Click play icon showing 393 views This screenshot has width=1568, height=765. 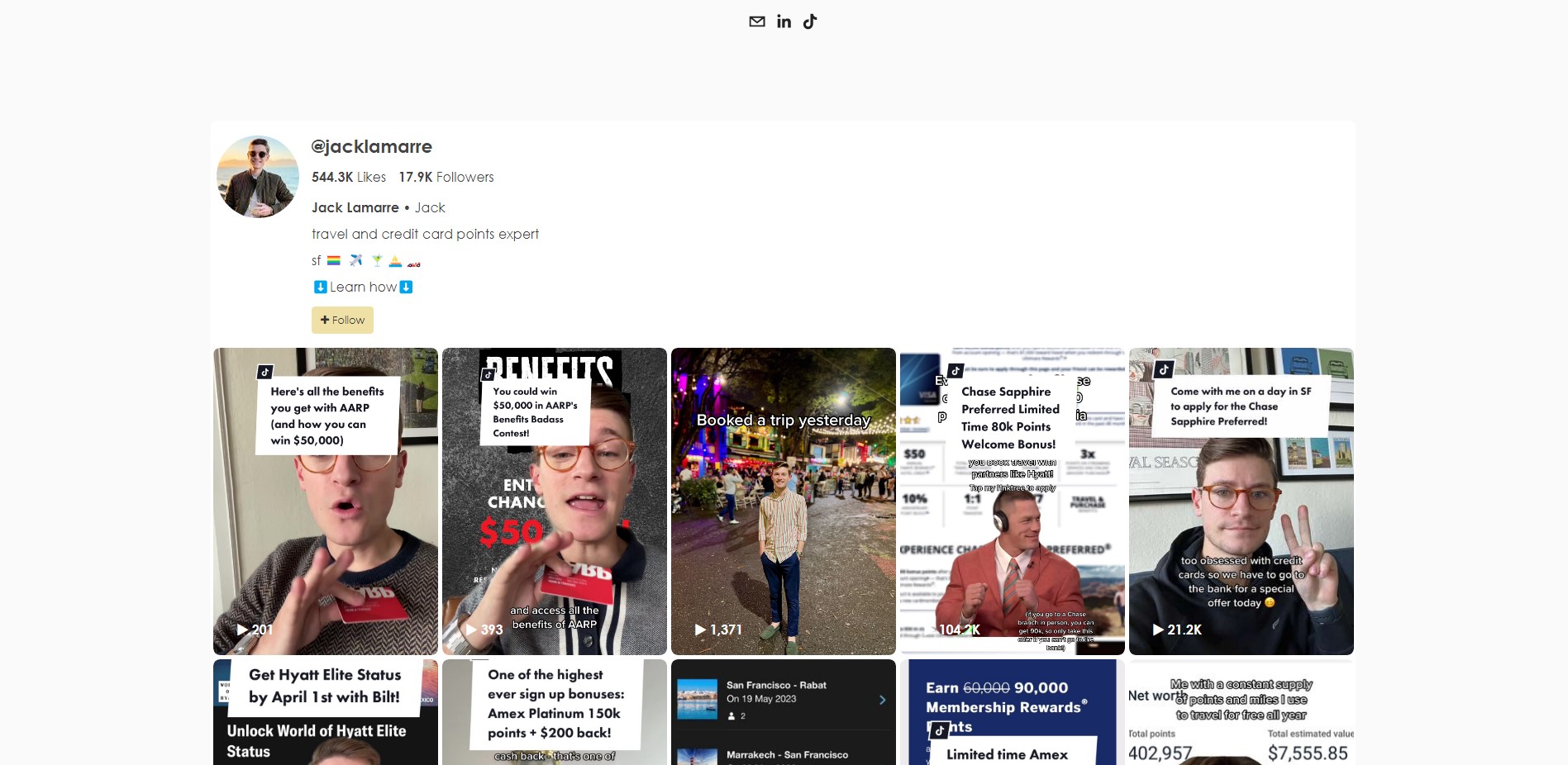click(x=472, y=630)
